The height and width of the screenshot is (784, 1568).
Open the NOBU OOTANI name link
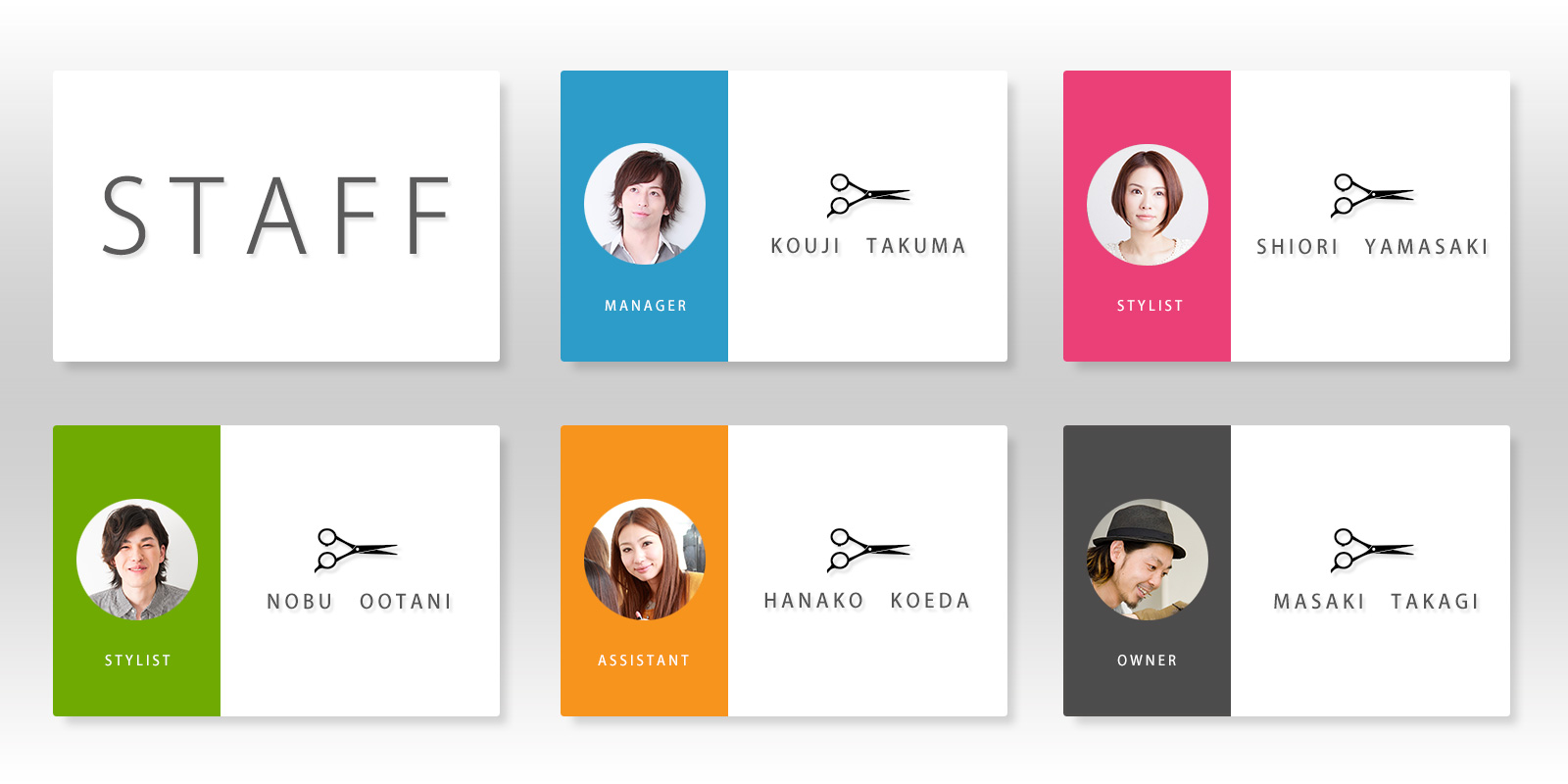[359, 602]
